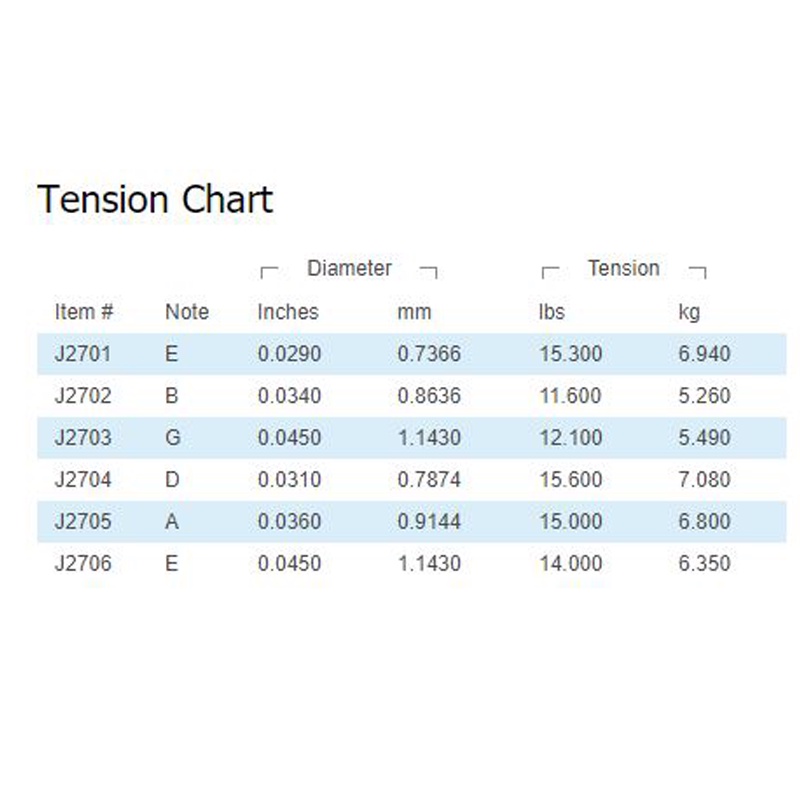
Task: Select note G in the J2703 row
Action: tap(172, 438)
